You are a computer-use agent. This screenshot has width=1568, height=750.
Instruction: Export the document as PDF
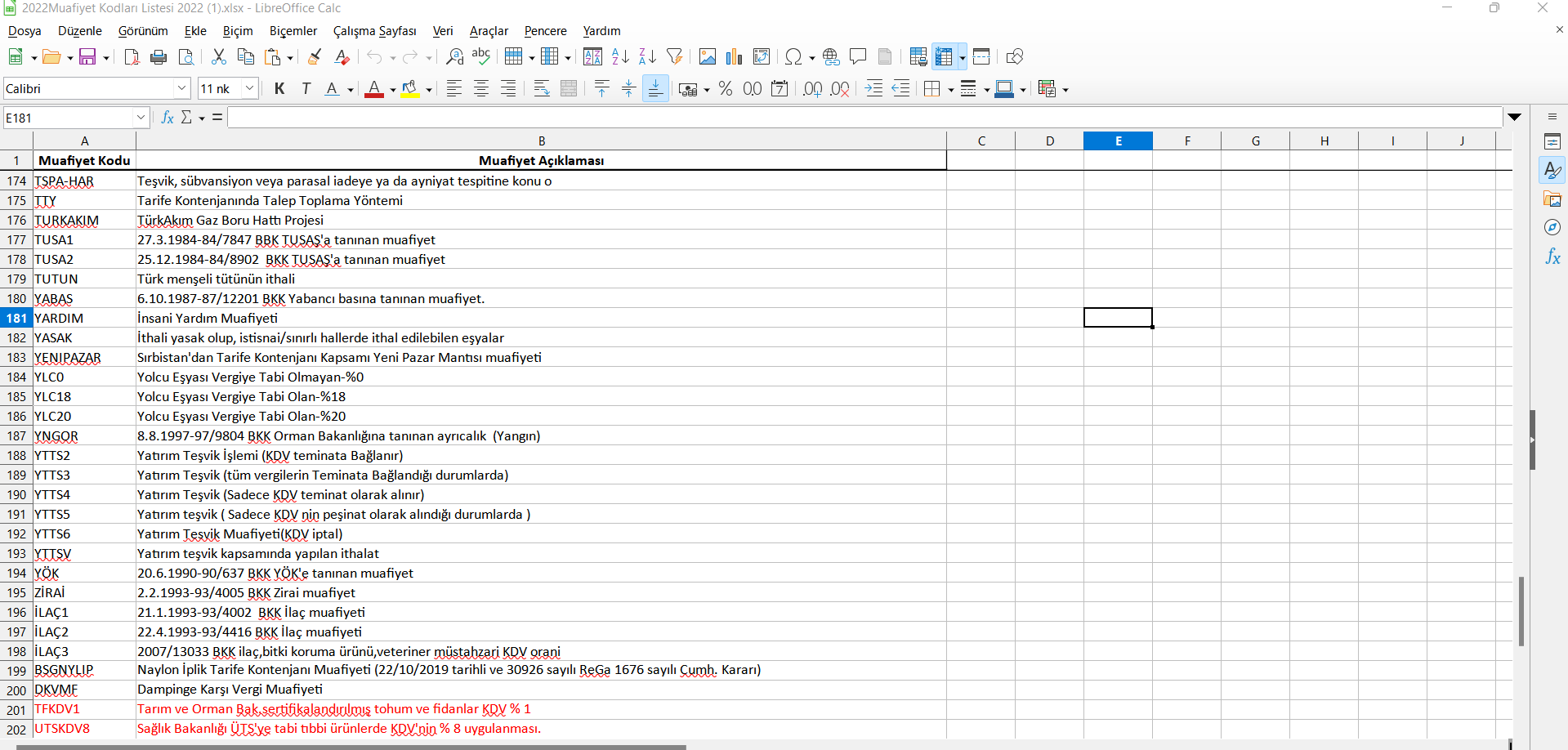[132, 56]
